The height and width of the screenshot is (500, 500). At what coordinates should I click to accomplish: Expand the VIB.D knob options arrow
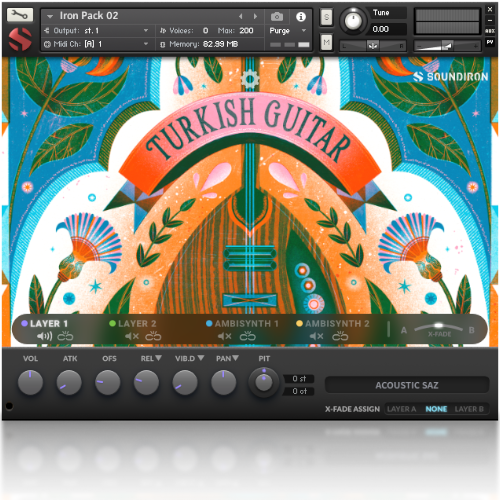point(201,358)
